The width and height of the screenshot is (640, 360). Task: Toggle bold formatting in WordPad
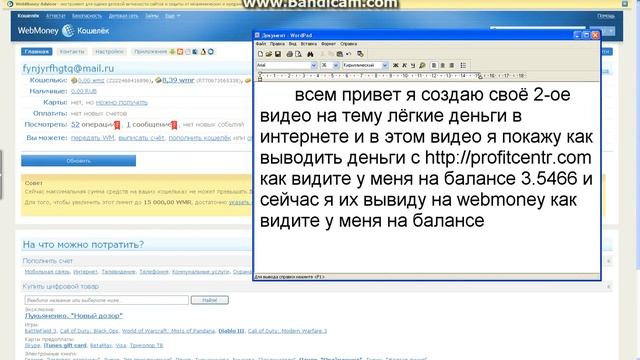395,65
